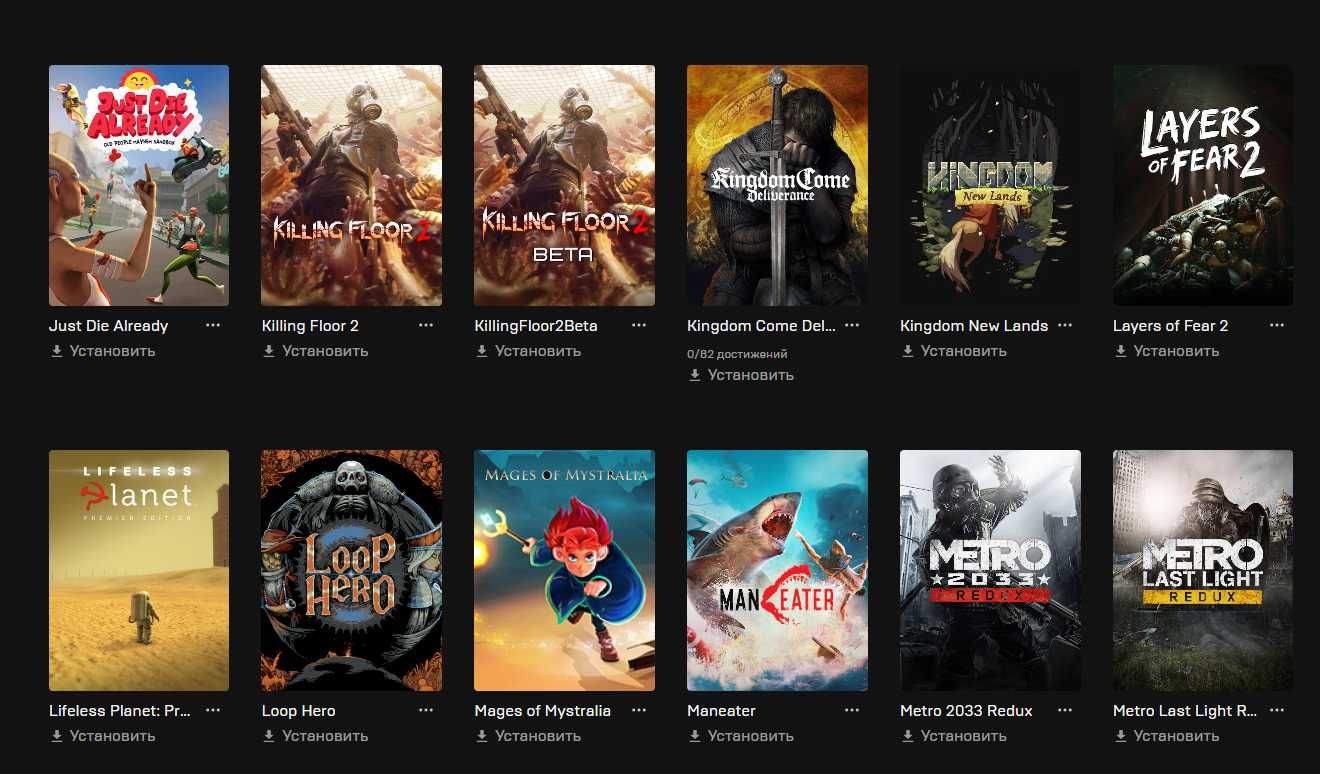Open options menu for Lifeless Planet
This screenshot has width=1320, height=774.
coord(213,710)
